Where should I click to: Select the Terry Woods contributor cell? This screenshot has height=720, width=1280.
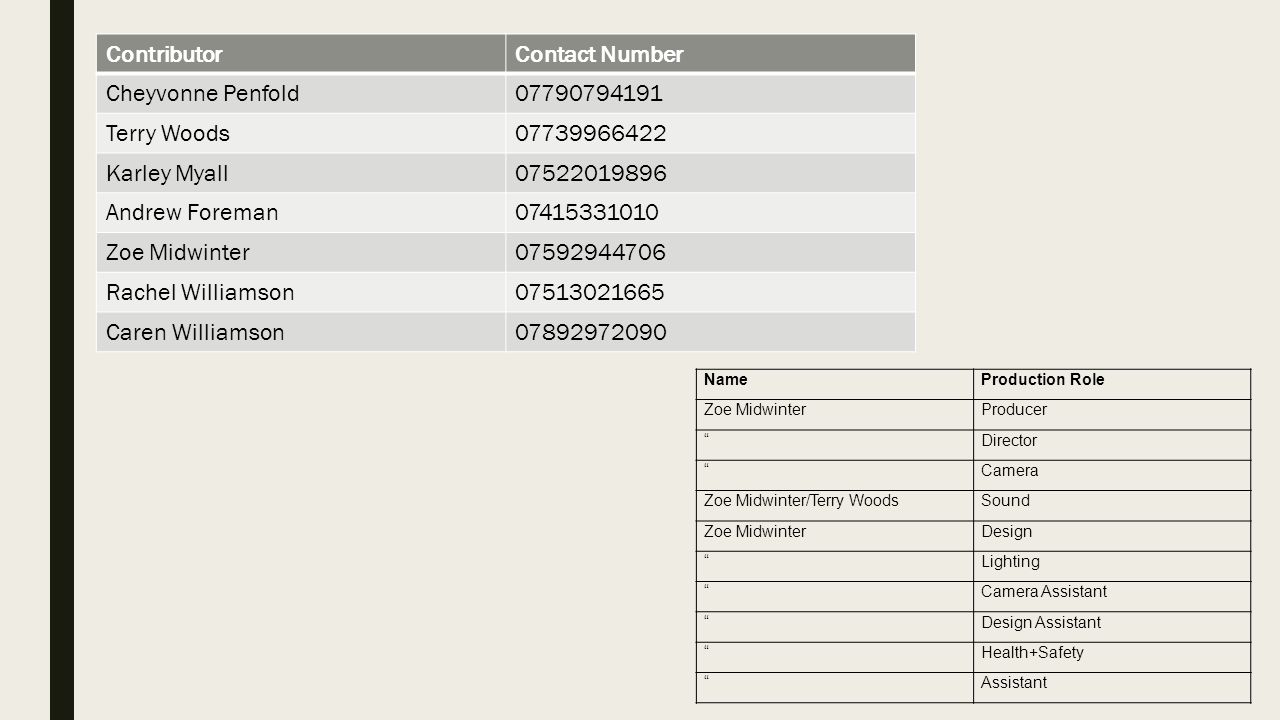[301, 133]
